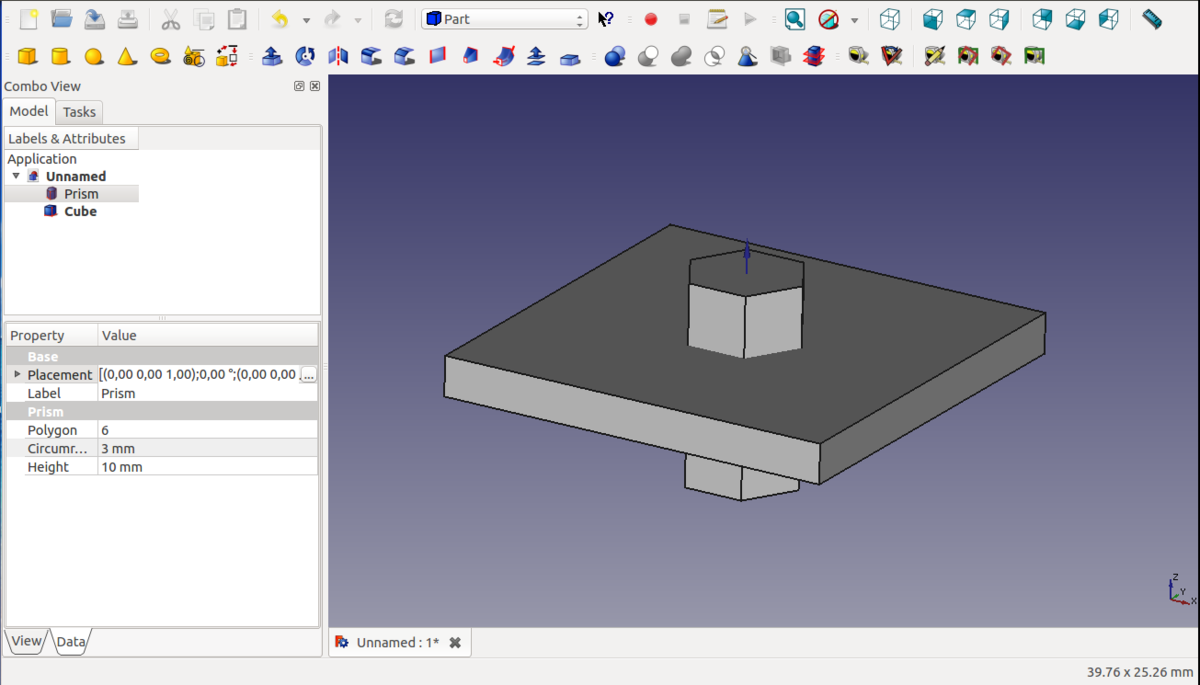Image resolution: width=1200 pixels, height=685 pixels.
Task: Click the Fit All zoom icon
Action: click(x=794, y=19)
